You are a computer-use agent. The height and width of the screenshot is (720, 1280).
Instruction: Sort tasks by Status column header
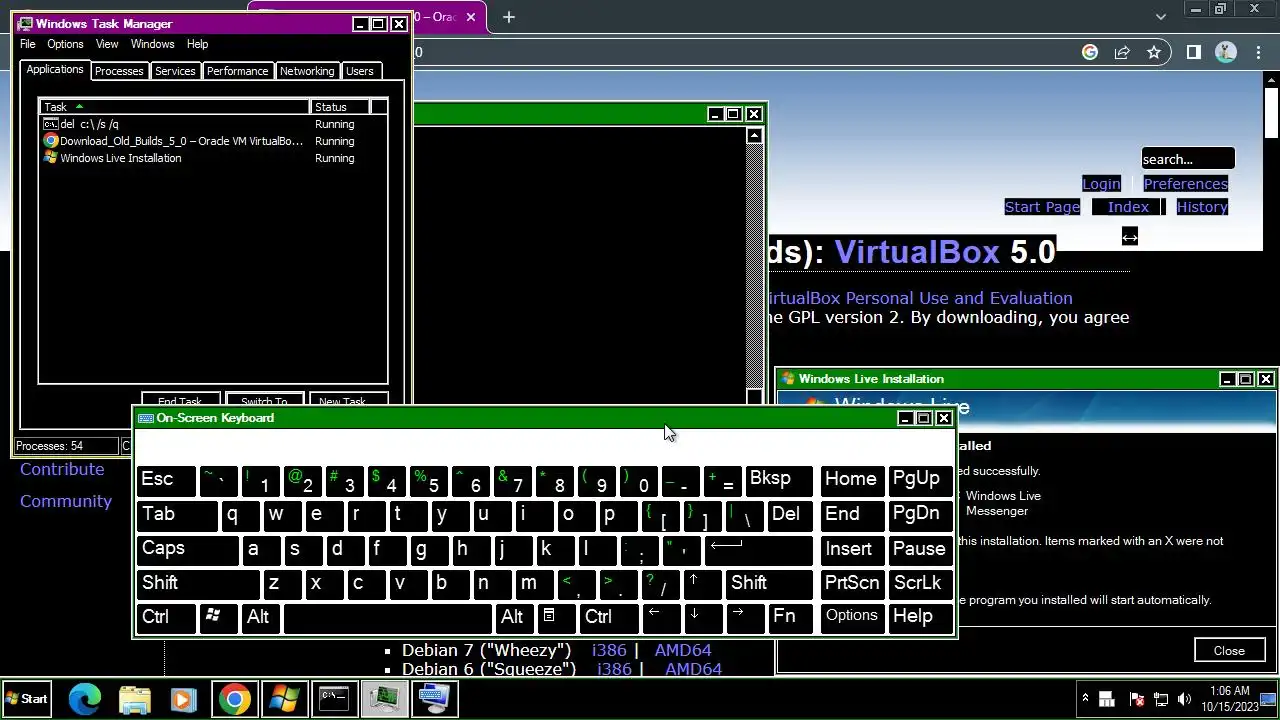[340, 107]
